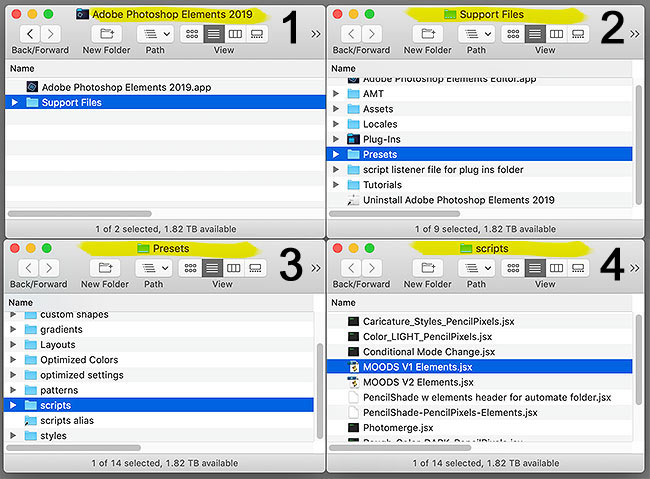This screenshot has width=650, height=479.
Task: Select PencilShade w elements header file
Action: coord(480,397)
